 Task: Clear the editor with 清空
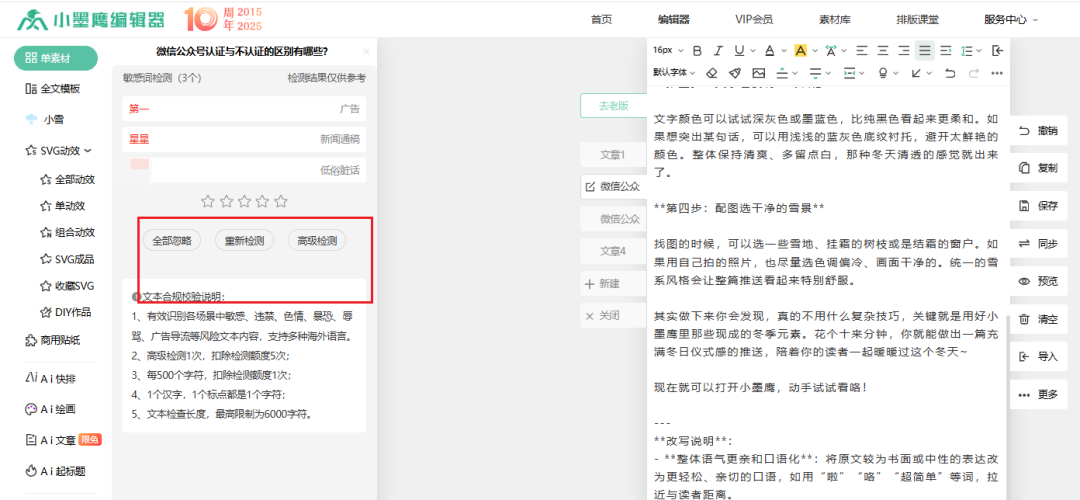(x=1038, y=319)
